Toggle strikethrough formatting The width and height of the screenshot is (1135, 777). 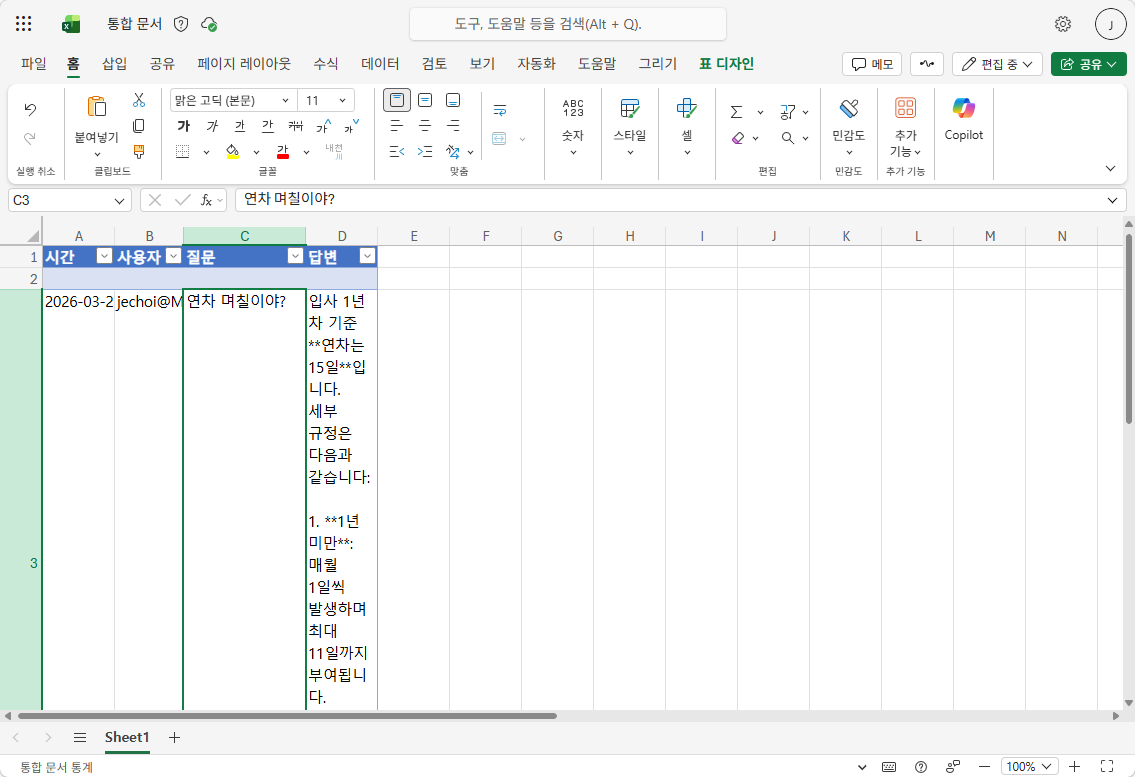(295, 126)
